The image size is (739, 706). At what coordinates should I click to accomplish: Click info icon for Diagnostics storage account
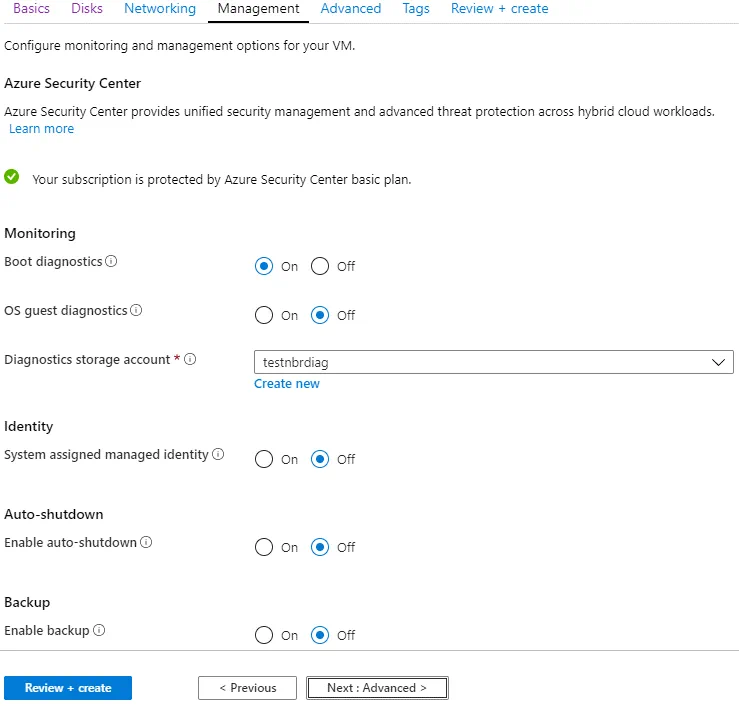(190, 360)
